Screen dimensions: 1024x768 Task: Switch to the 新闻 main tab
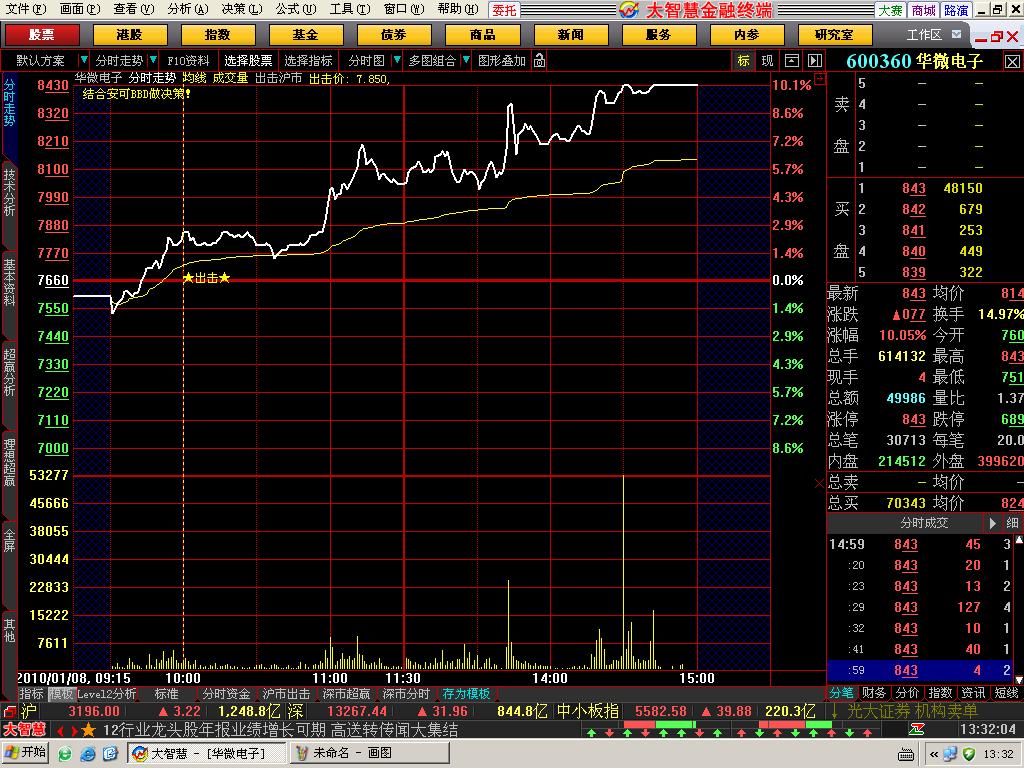[x=571, y=35]
